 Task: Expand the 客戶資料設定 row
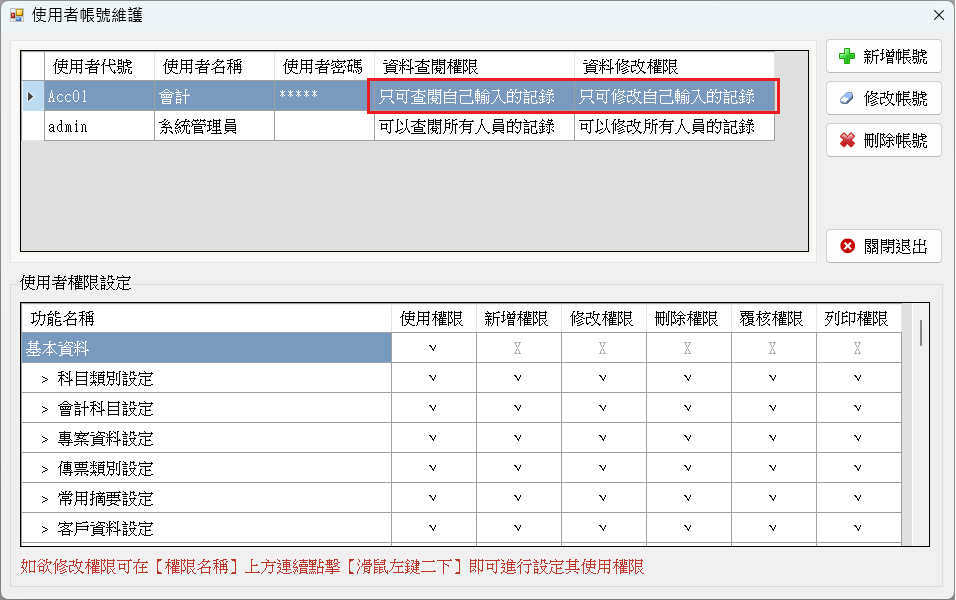45,529
